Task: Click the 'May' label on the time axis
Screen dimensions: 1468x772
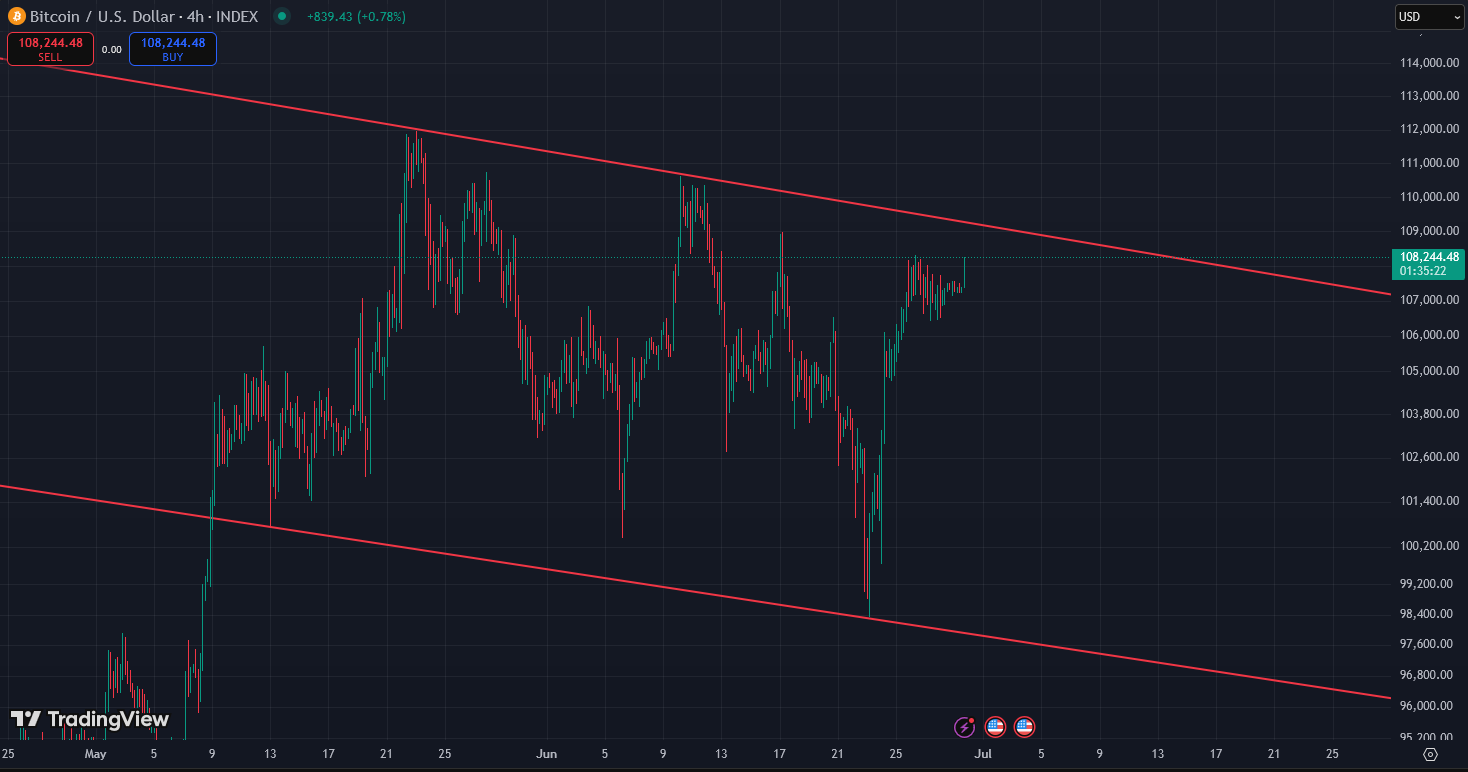Action: pyautogui.click(x=95, y=754)
